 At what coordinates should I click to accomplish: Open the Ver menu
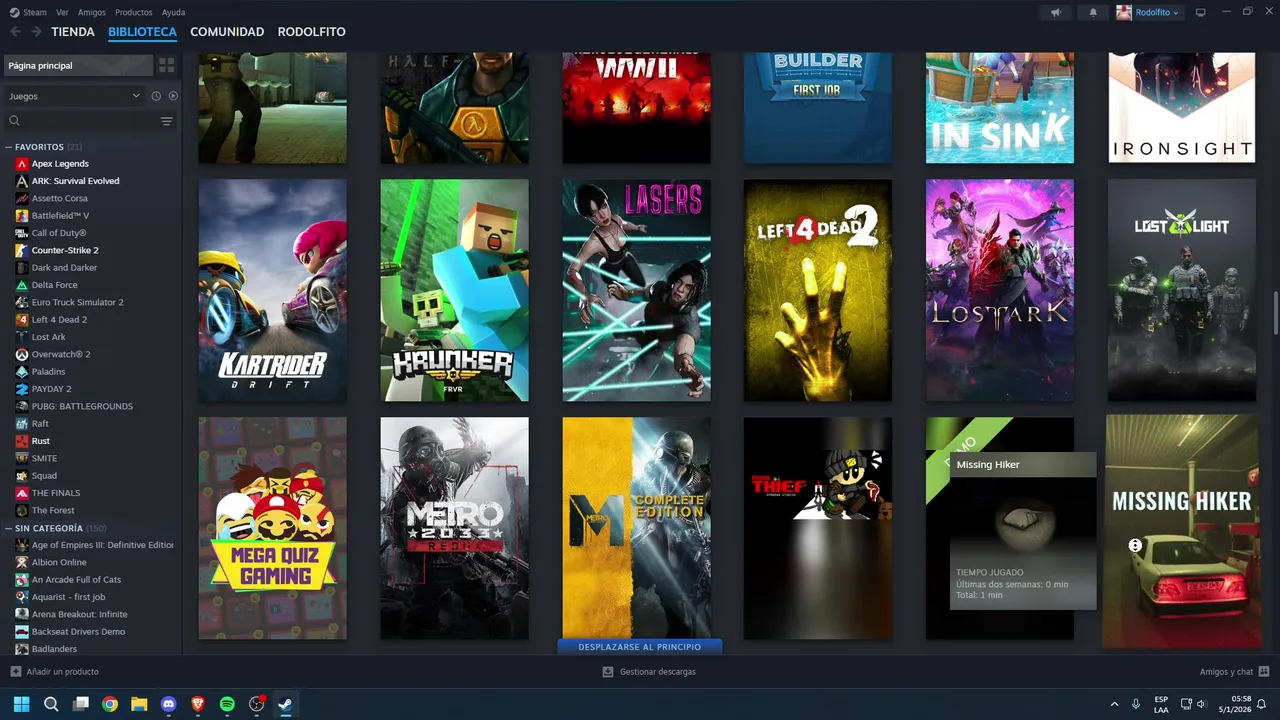click(62, 12)
